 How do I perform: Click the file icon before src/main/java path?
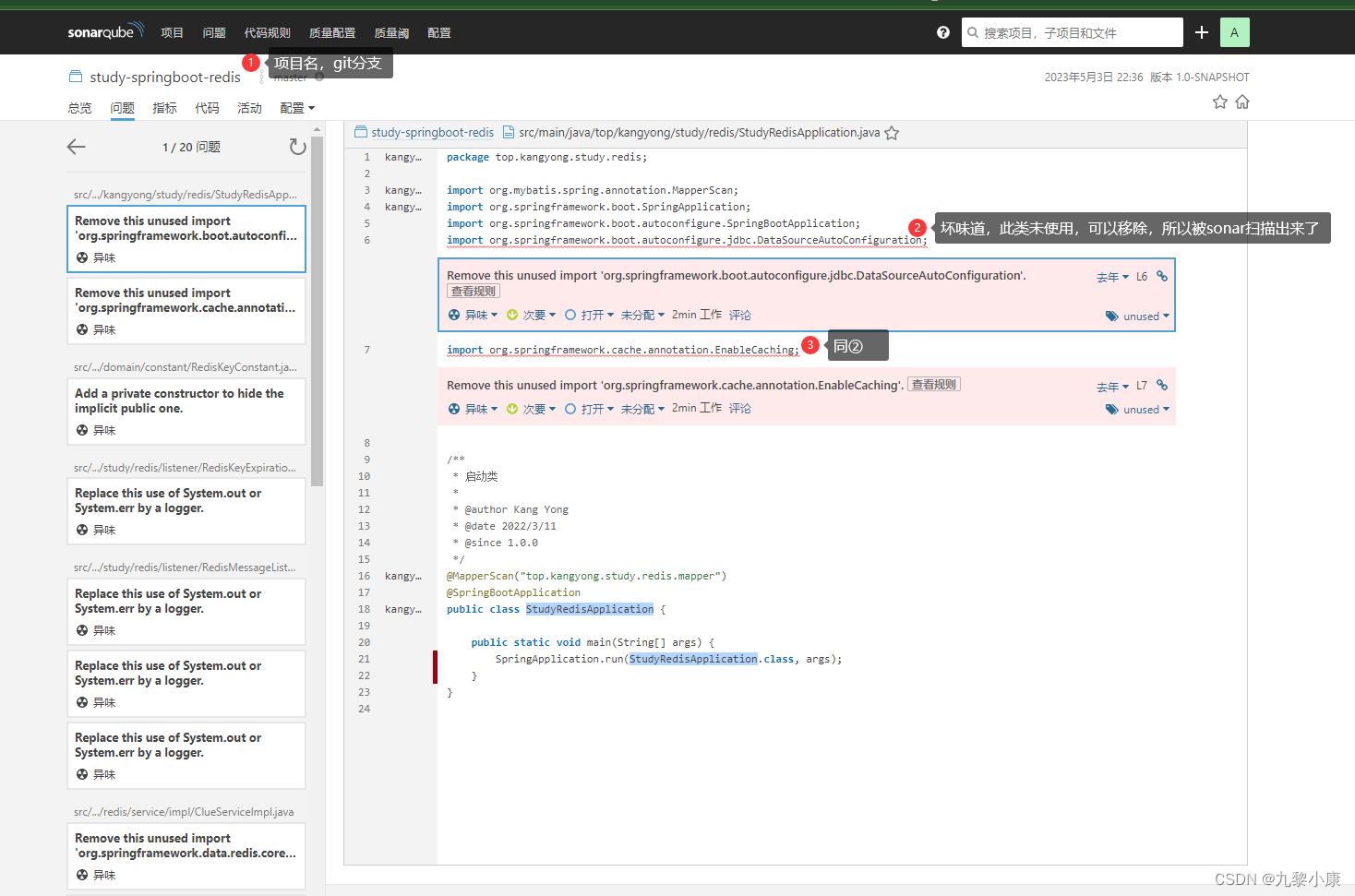tap(509, 132)
